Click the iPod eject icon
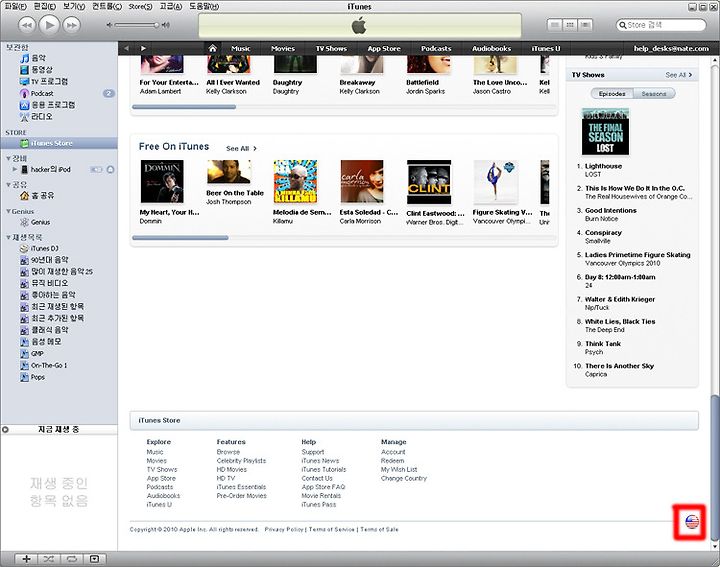Image resolution: width=720 pixels, height=567 pixels. [110, 169]
